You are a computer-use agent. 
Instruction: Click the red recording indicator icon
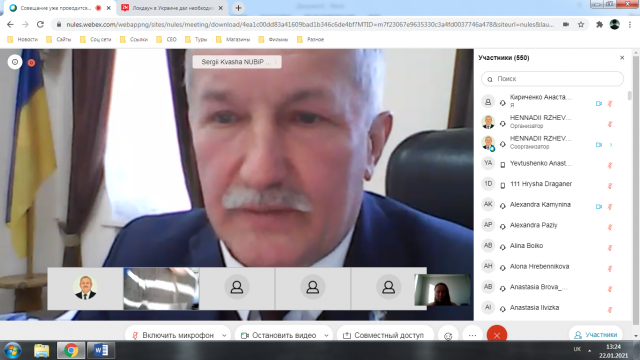(x=31, y=63)
